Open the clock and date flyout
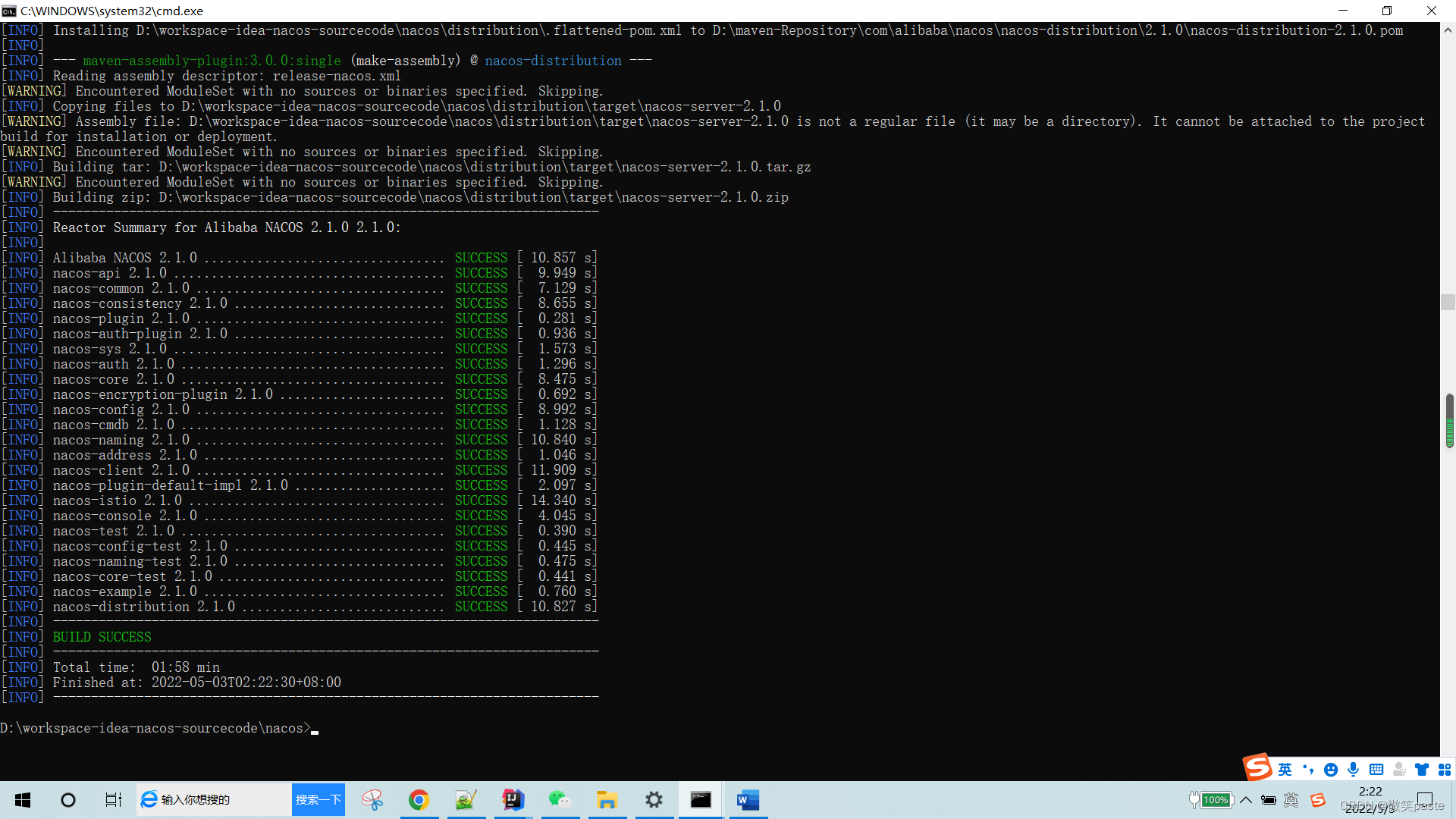1456x819 pixels. pyautogui.click(x=1370, y=800)
